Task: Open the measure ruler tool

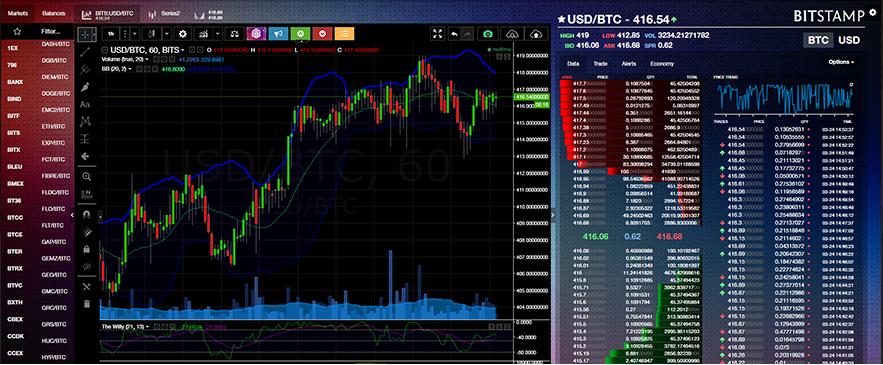Action: (x=86, y=195)
